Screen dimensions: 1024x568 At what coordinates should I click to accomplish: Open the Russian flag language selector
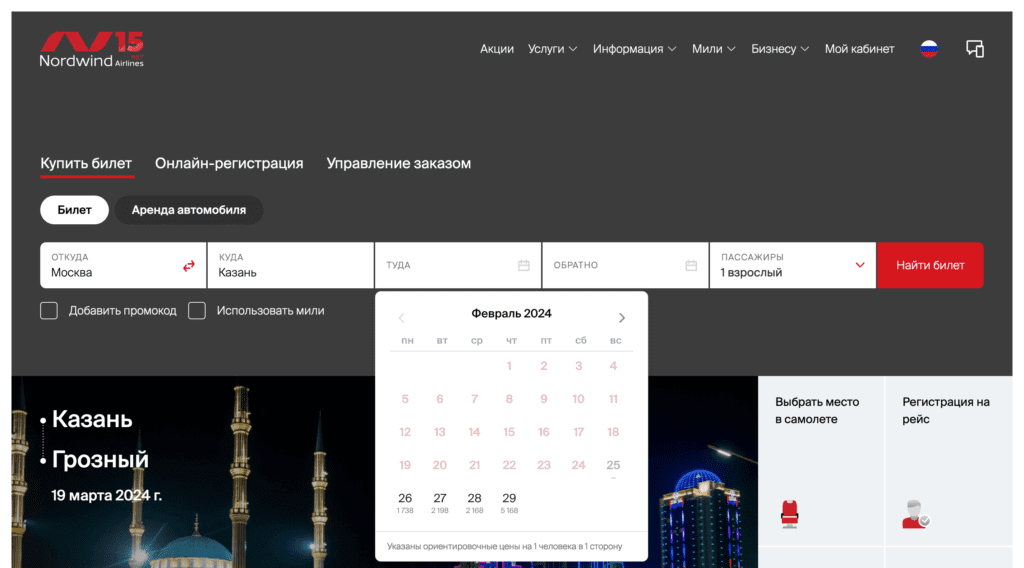point(929,49)
